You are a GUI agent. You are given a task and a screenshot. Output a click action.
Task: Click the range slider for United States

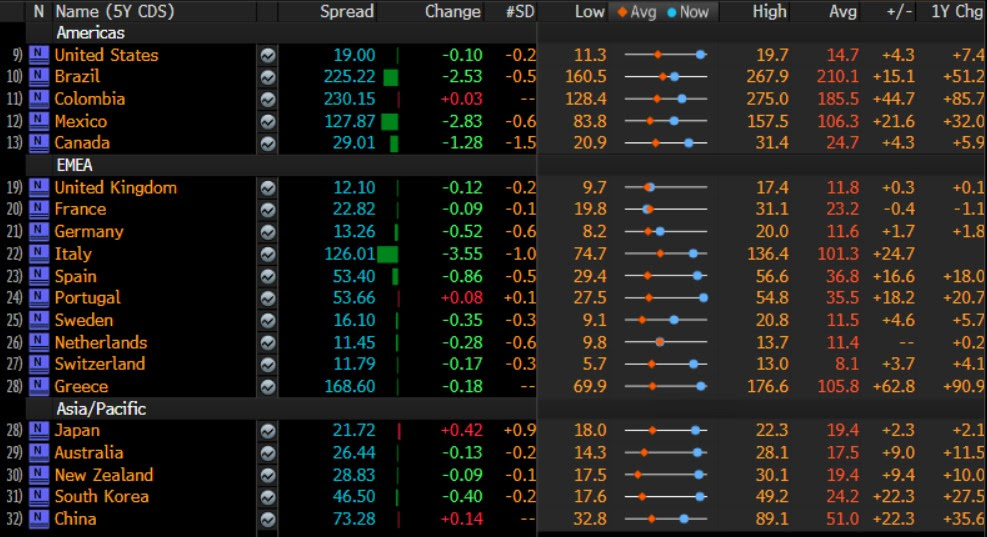pyautogui.click(x=665, y=55)
